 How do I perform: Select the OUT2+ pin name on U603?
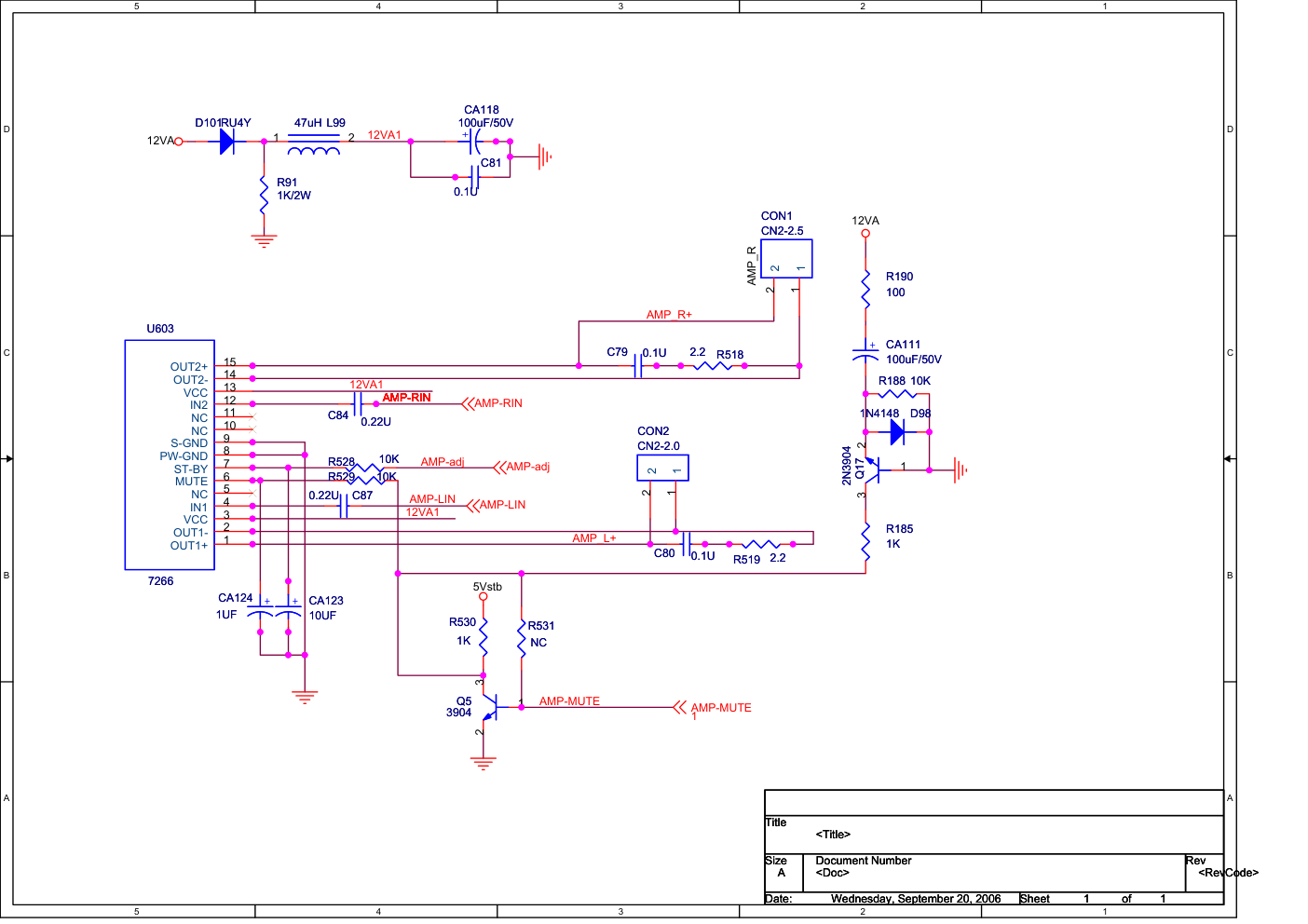[x=189, y=367]
